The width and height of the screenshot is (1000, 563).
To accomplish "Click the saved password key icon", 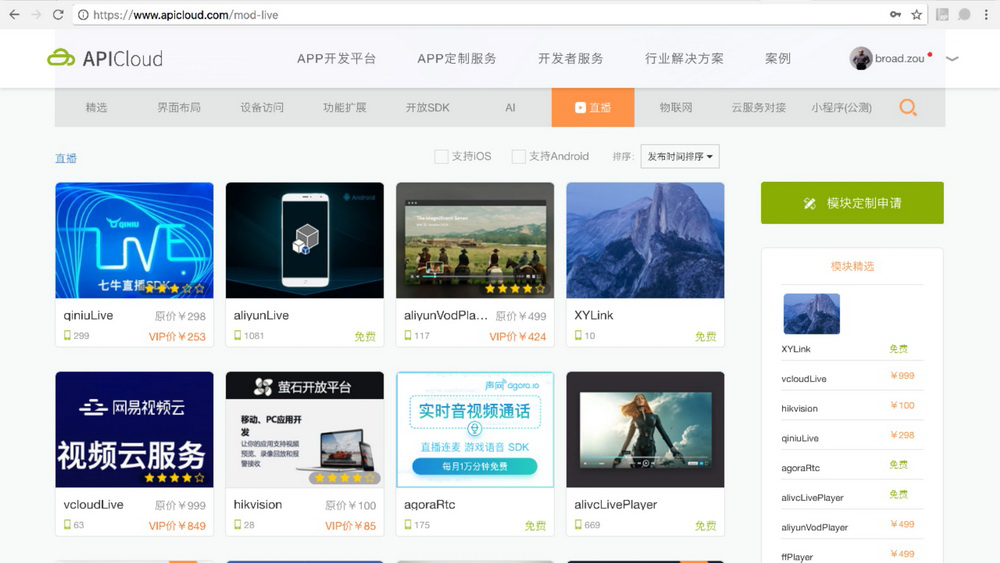I will point(895,14).
